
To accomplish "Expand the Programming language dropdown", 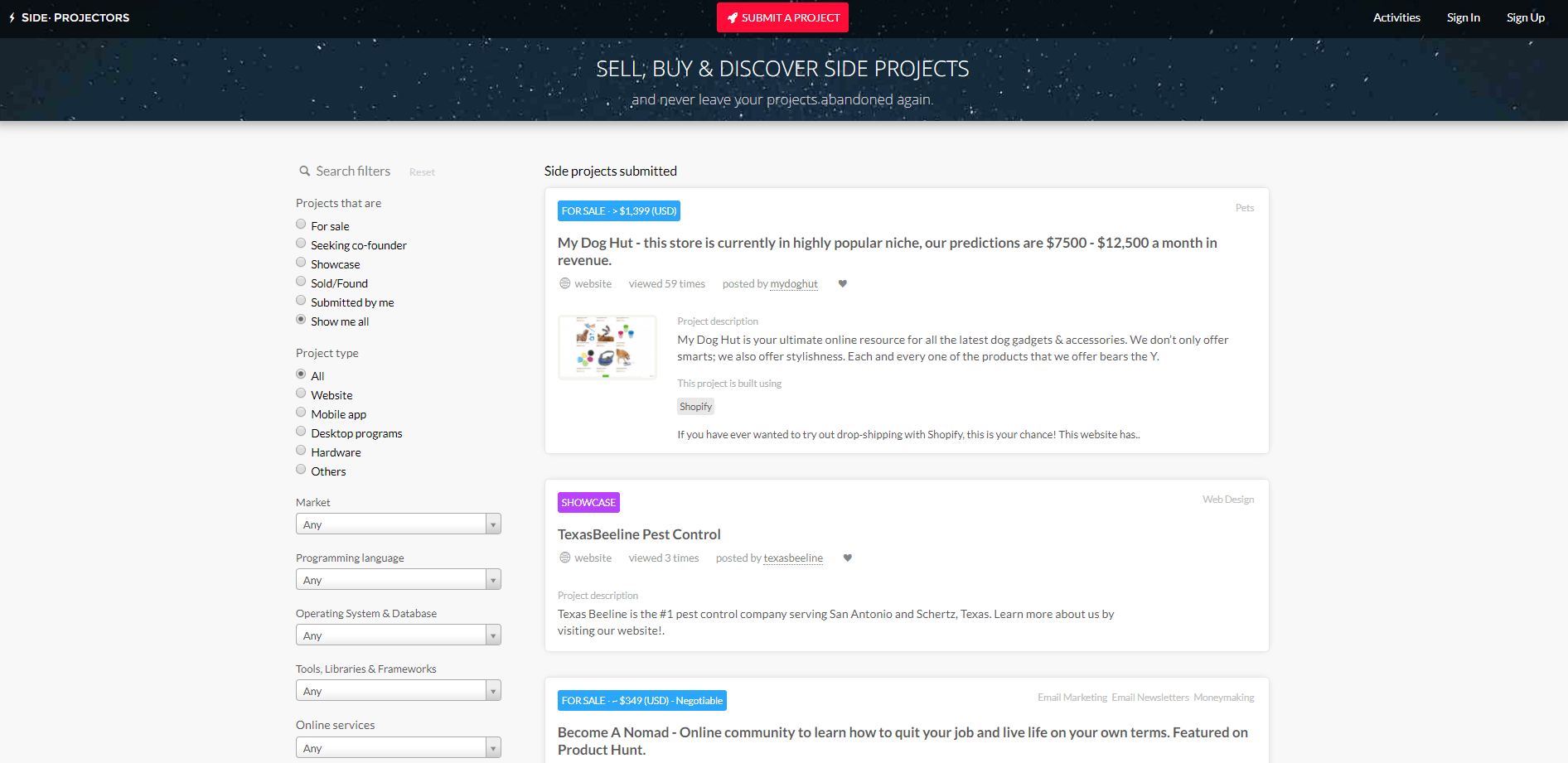I will coord(398,580).
